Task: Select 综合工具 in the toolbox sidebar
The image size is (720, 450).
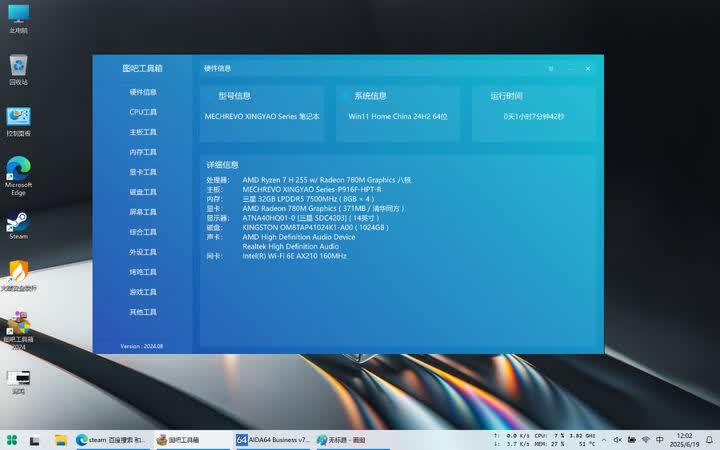Action: coord(143,232)
